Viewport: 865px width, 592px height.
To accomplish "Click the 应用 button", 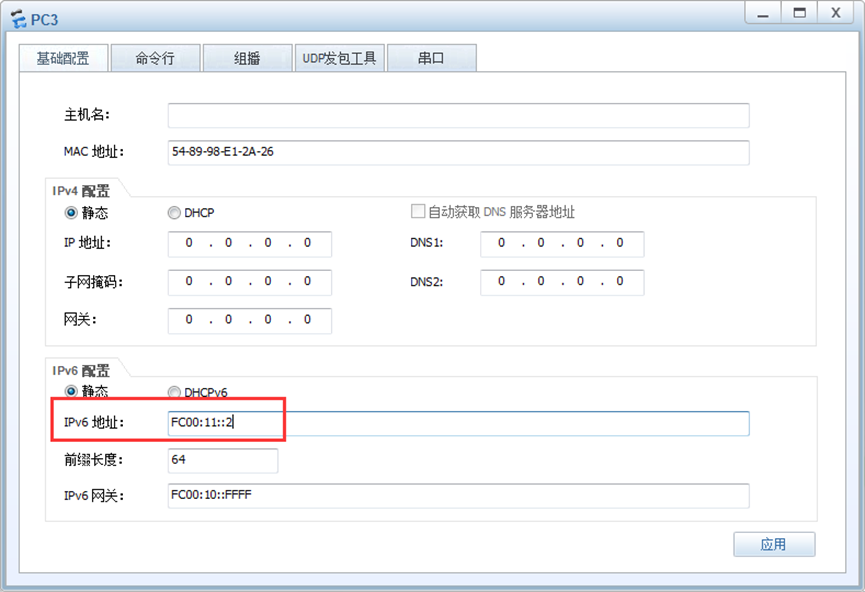I will pyautogui.click(x=774, y=545).
